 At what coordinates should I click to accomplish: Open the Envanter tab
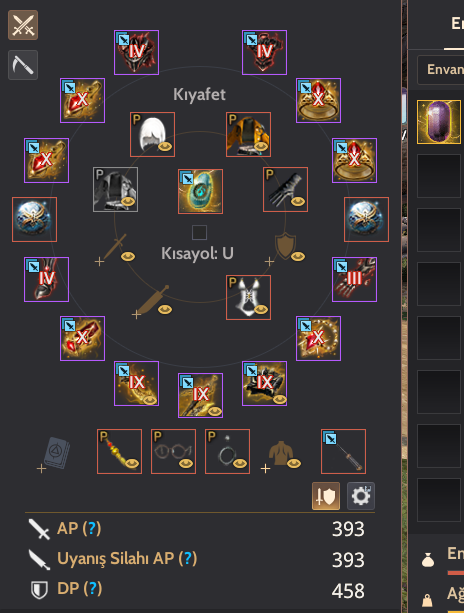tap(441, 70)
